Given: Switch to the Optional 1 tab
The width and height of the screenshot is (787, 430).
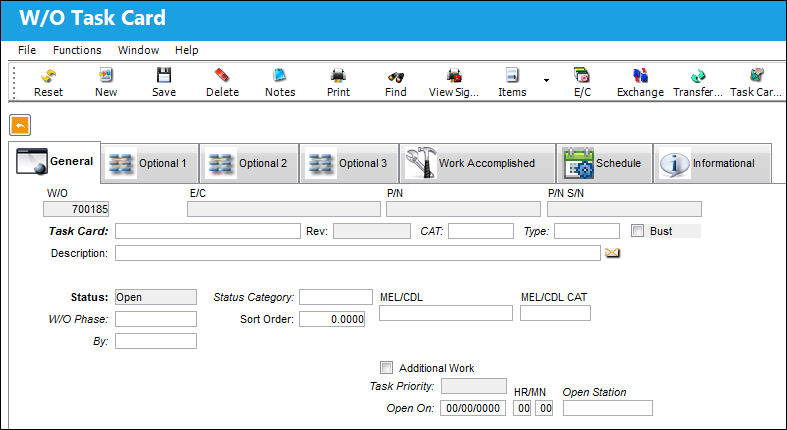Looking at the screenshot, I should [150, 164].
